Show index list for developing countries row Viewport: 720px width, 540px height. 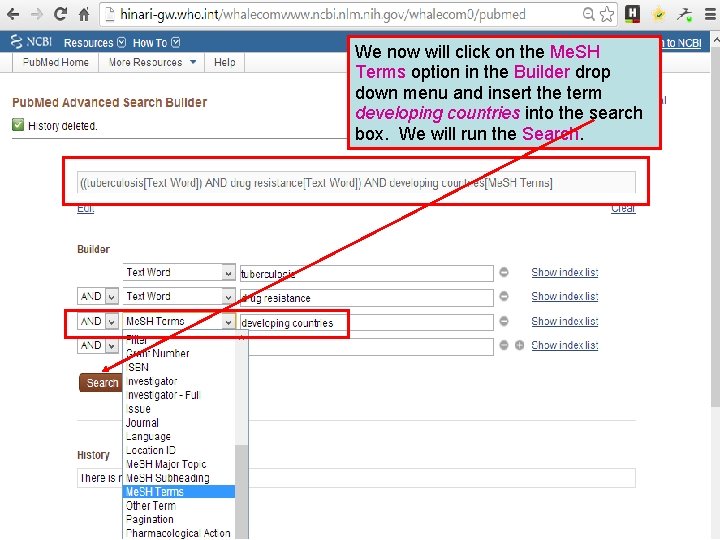(565, 321)
